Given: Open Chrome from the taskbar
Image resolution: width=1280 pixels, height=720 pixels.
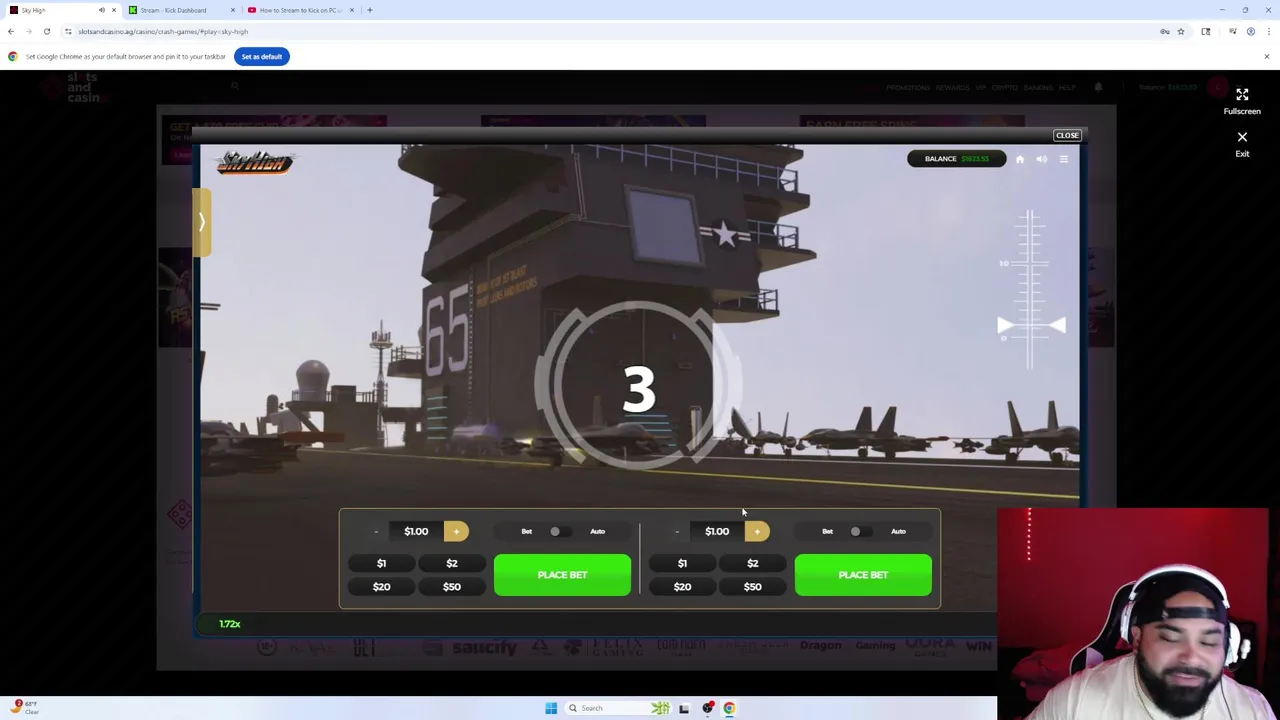Looking at the screenshot, I should (729, 708).
